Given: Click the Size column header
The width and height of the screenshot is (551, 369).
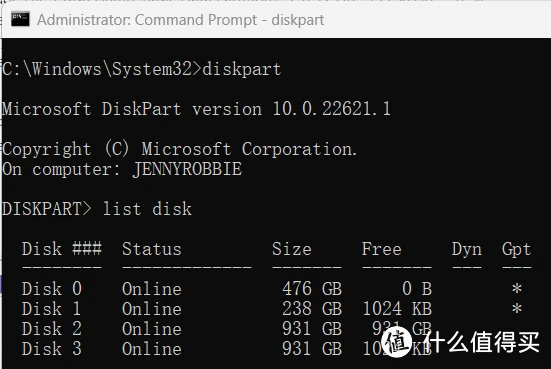Looking at the screenshot, I should pyautogui.click(x=292, y=249).
